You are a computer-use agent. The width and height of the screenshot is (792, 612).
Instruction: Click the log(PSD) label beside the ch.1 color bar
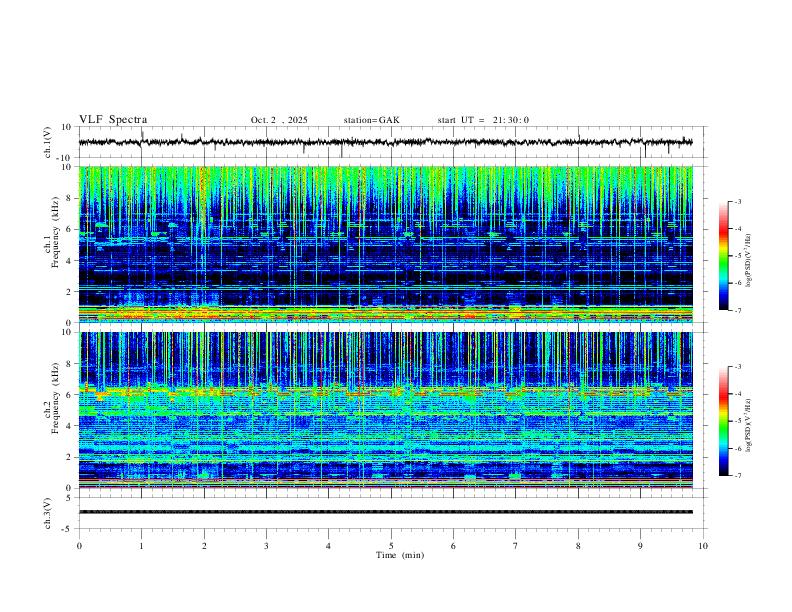(749, 260)
